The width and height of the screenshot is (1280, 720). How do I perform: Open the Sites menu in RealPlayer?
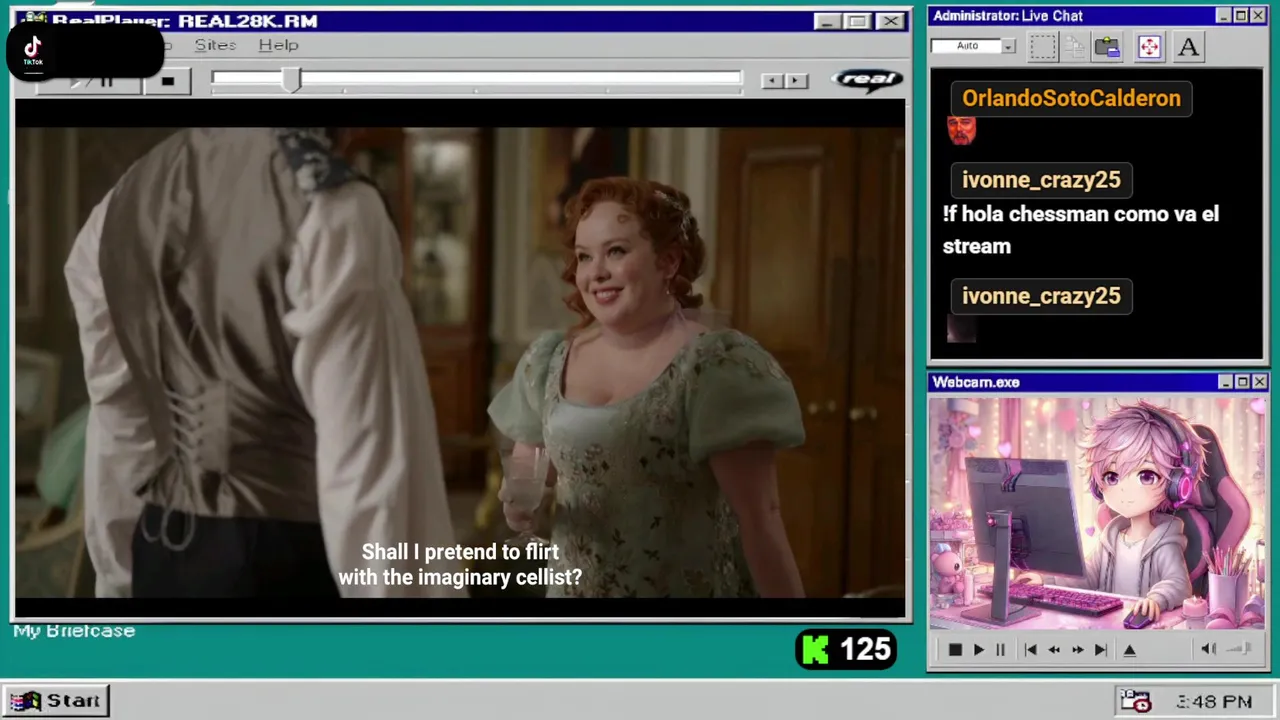coord(215,45)
